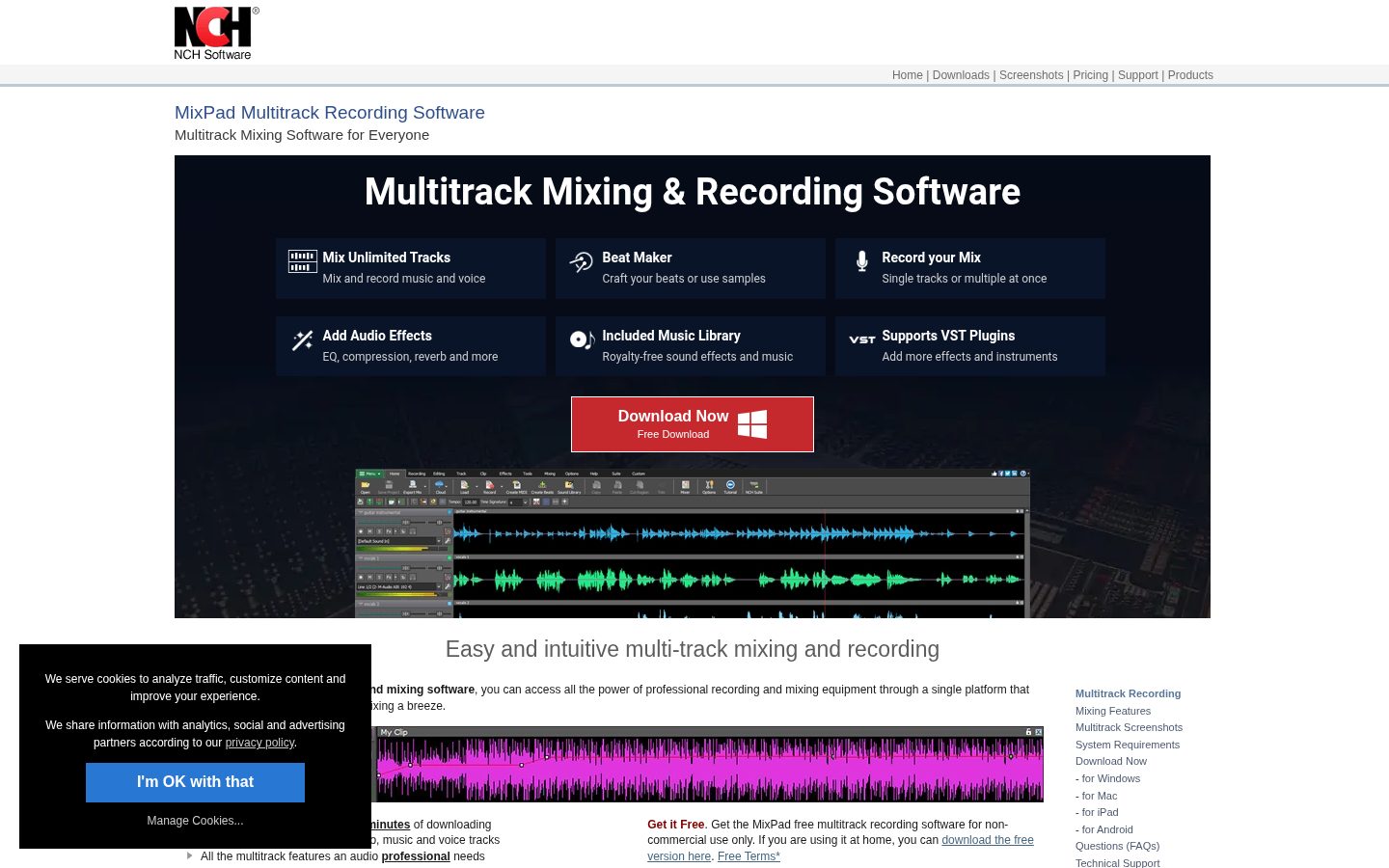This screenshot has height=868, width=1389.
Task: Open the Questions (FAQs) sidebar link
Action: (1117, 846)
